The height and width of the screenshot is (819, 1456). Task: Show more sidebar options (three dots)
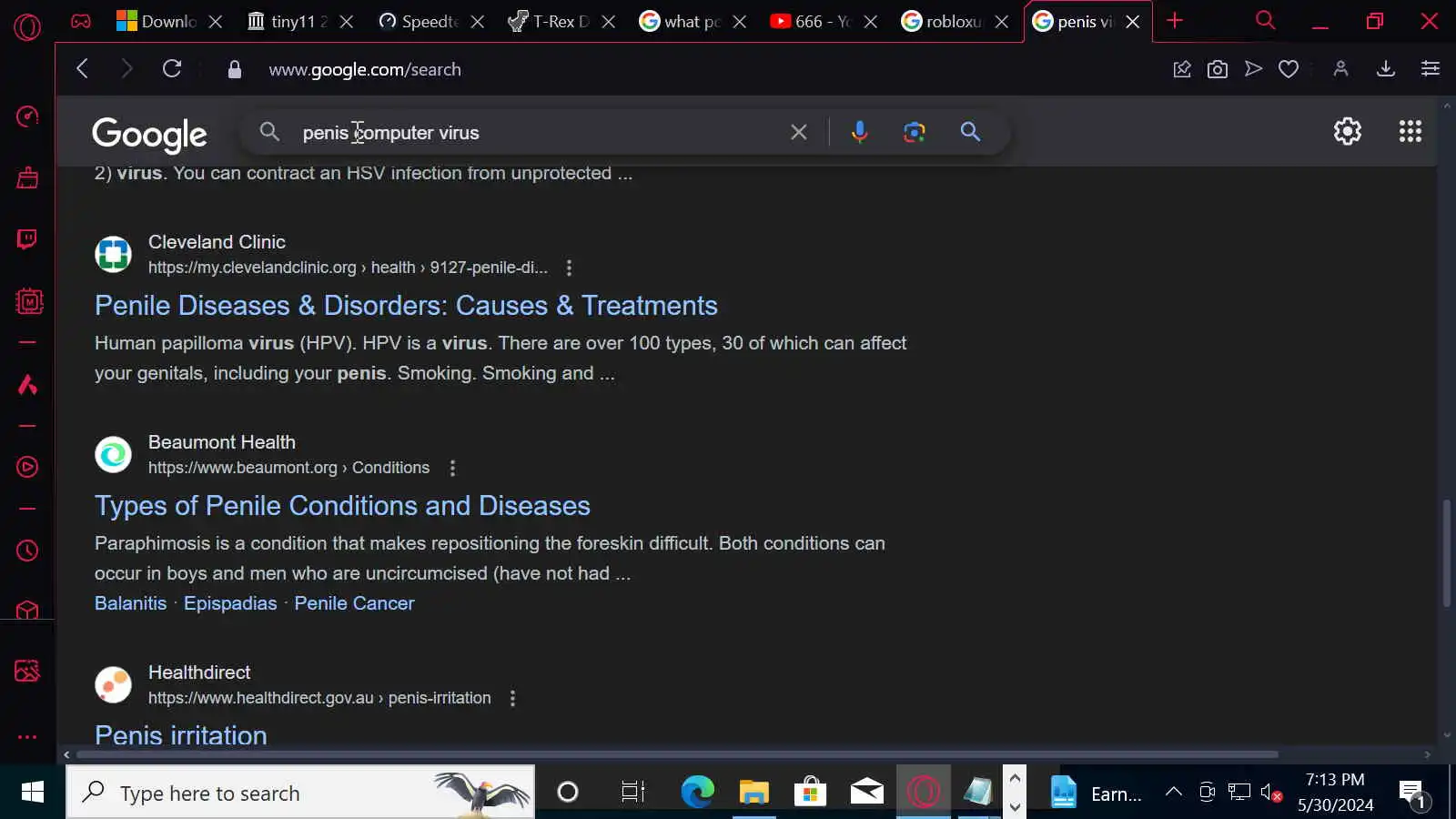click(x=27, y=737)
